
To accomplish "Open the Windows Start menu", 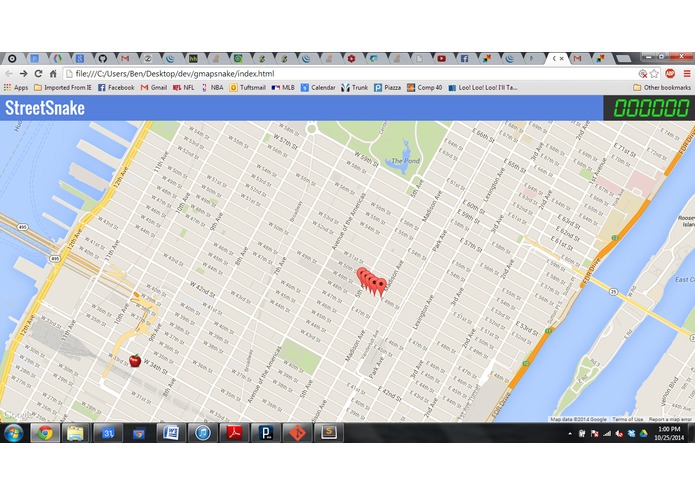I will [x=14, y=433].
